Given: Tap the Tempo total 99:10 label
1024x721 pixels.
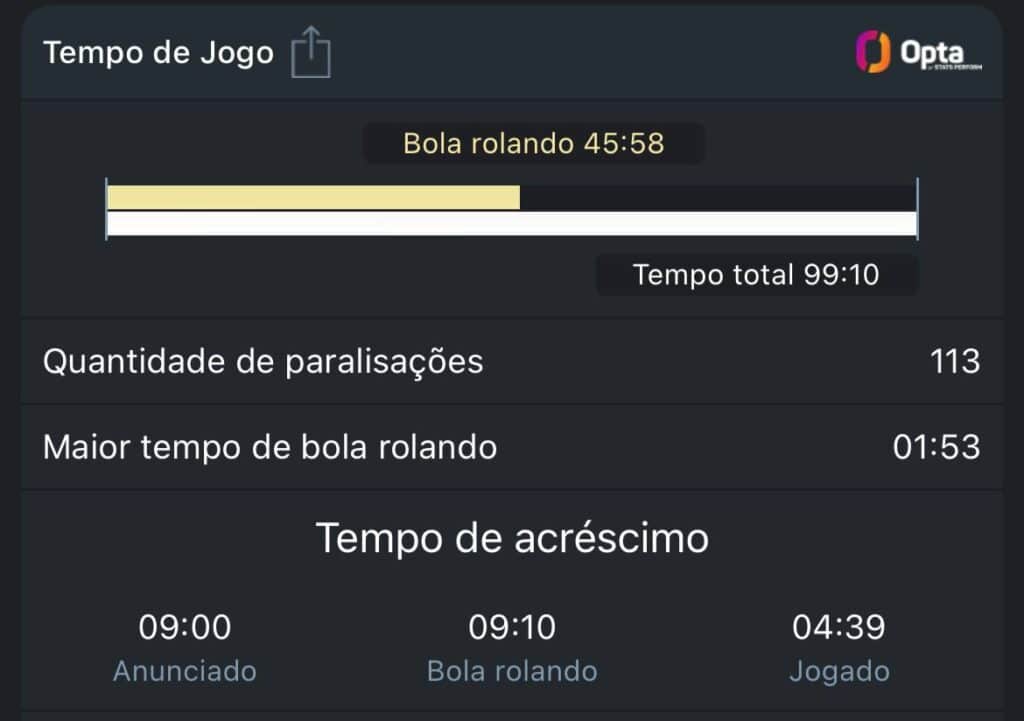Looking at the screenshot, I should [x=756, y=274].
